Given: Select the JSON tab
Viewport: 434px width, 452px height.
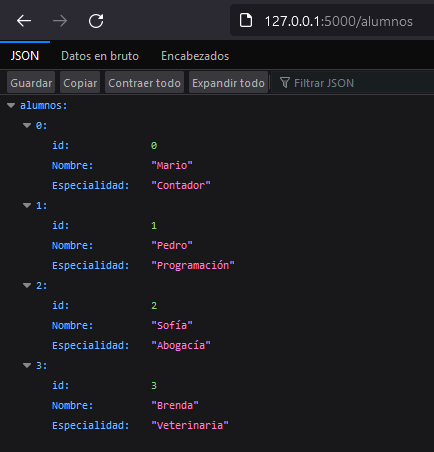Looking at the screenshot, I should (x=25, y=56).
